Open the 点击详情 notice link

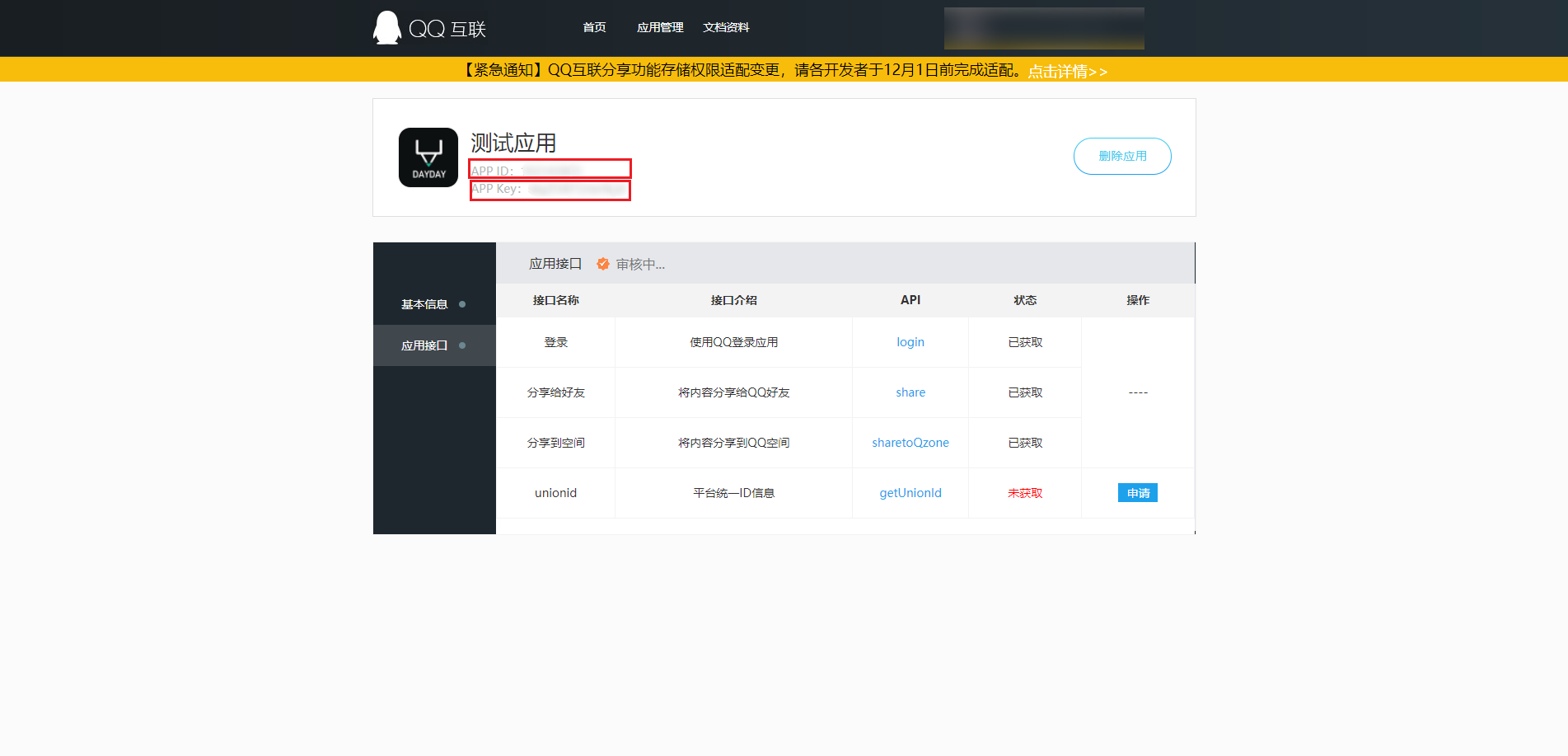tap(1066, 71)
